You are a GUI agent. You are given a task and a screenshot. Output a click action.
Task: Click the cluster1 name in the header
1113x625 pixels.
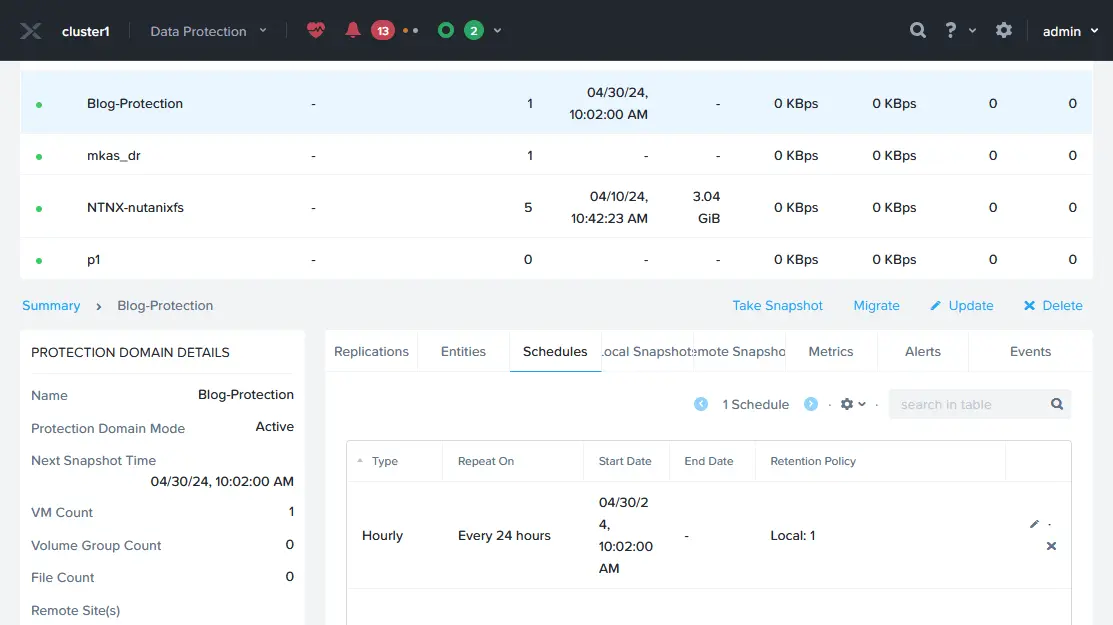click(x=86, y=31)
